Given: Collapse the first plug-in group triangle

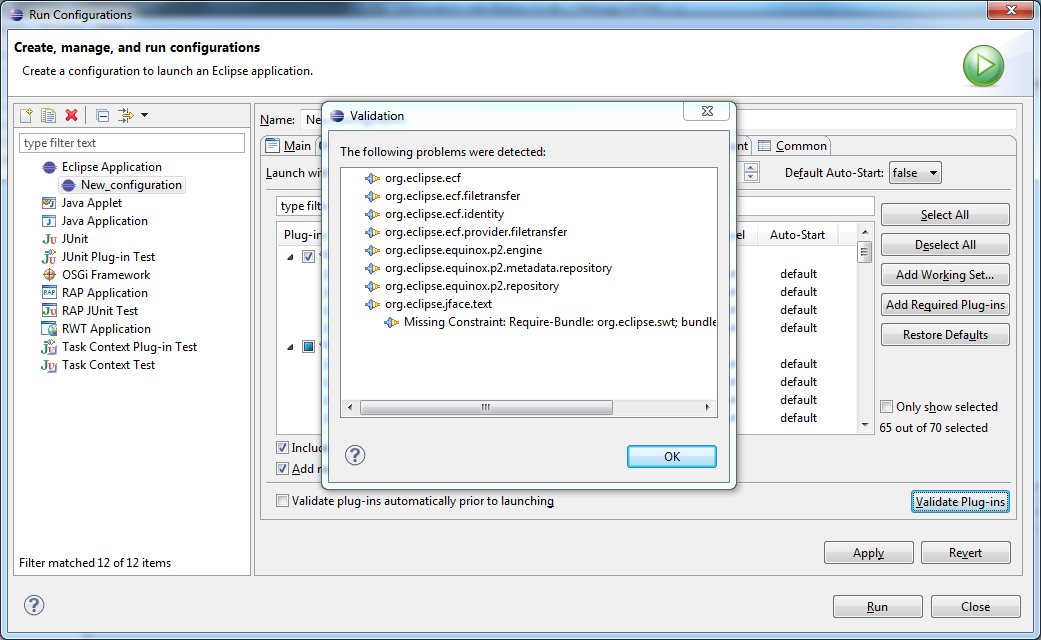Looking at the screenshot, I should click(x=290, y=257).
